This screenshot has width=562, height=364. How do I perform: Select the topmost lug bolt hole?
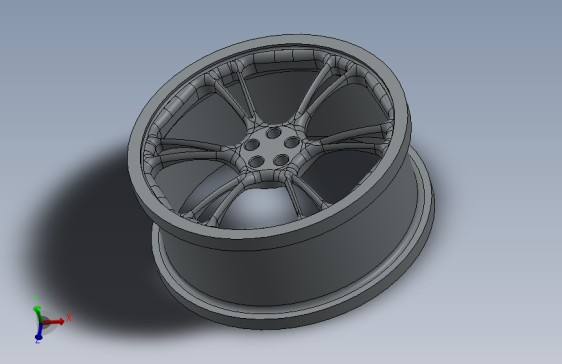273,133
